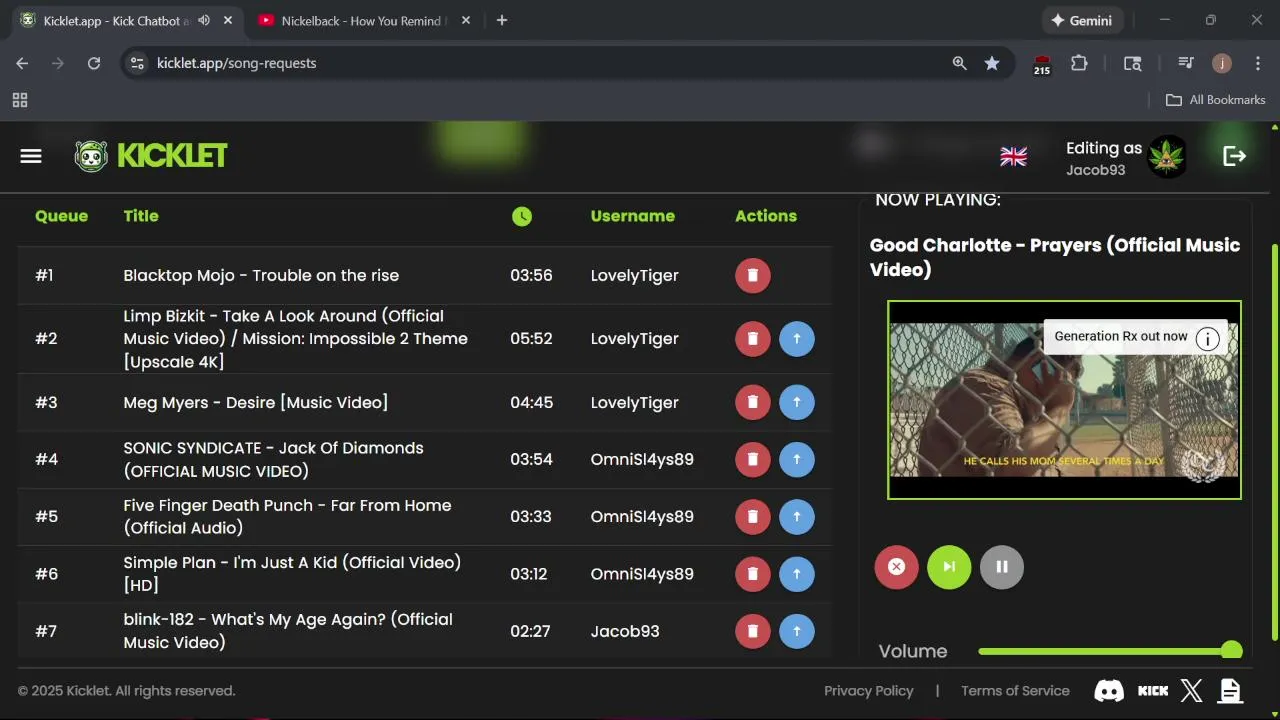Delete Limp Bizkit song from queue
This screenshot has width=1280, height=720.
click(753, 339)
